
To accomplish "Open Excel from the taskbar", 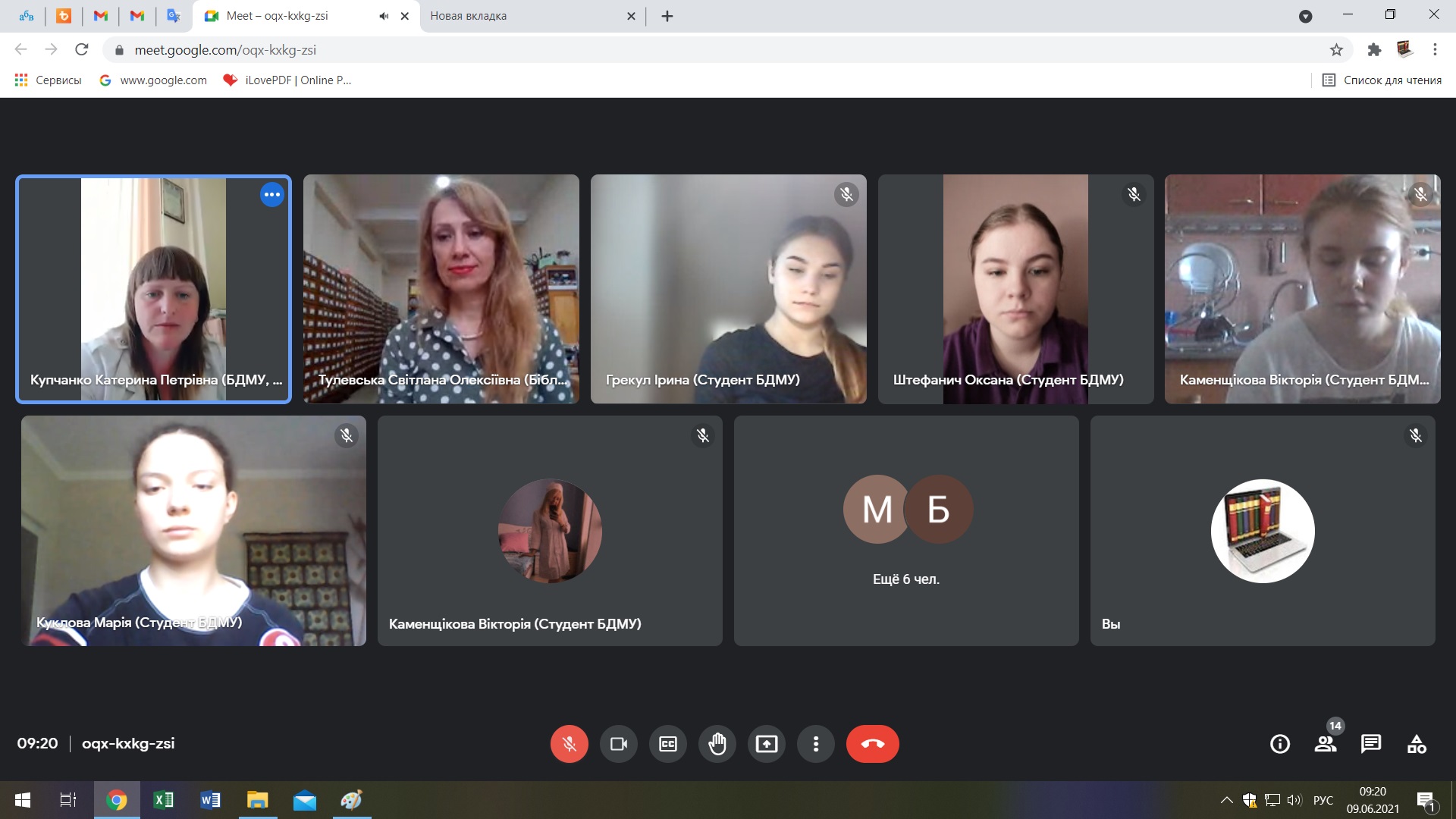I will (x=163, y=800).
